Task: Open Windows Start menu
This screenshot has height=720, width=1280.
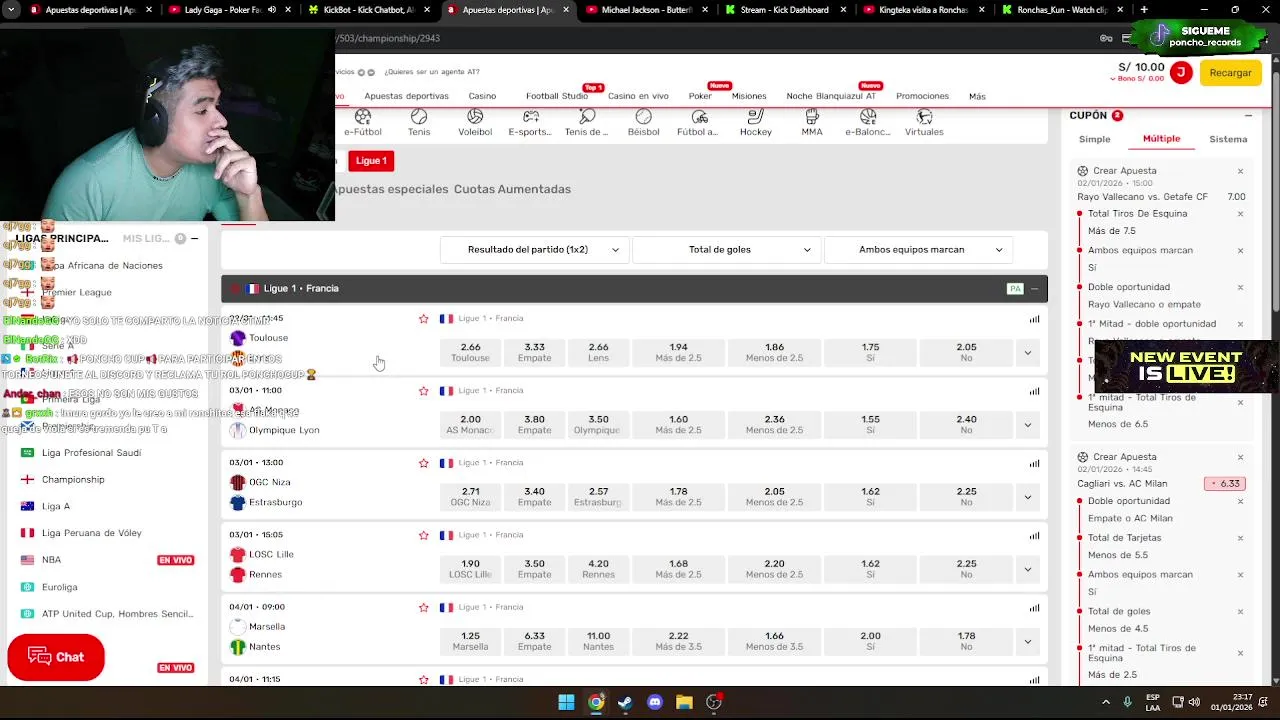Action: [566, 702]
